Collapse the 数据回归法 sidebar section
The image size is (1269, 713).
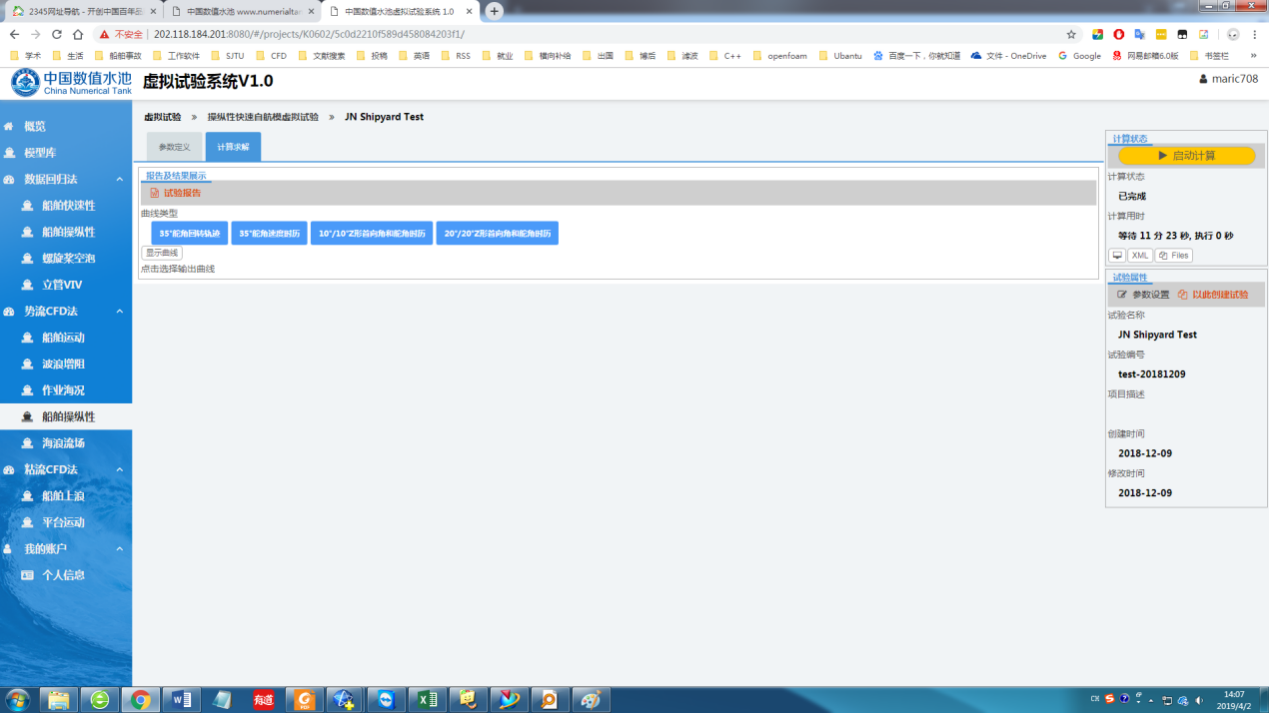click(119, 179)
